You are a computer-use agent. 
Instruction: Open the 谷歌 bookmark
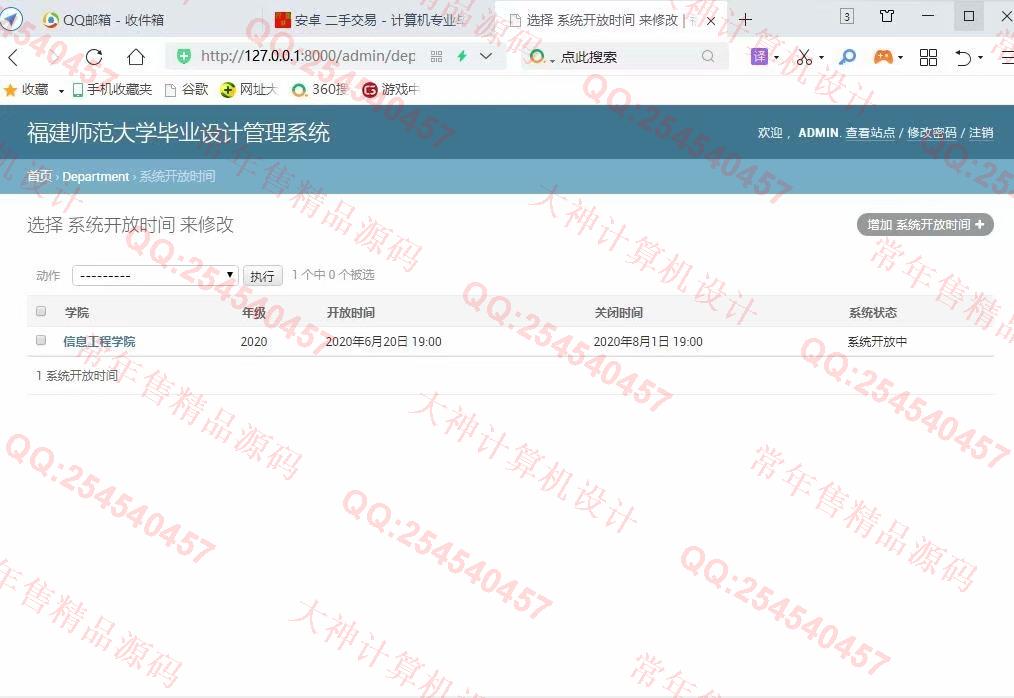186,90
